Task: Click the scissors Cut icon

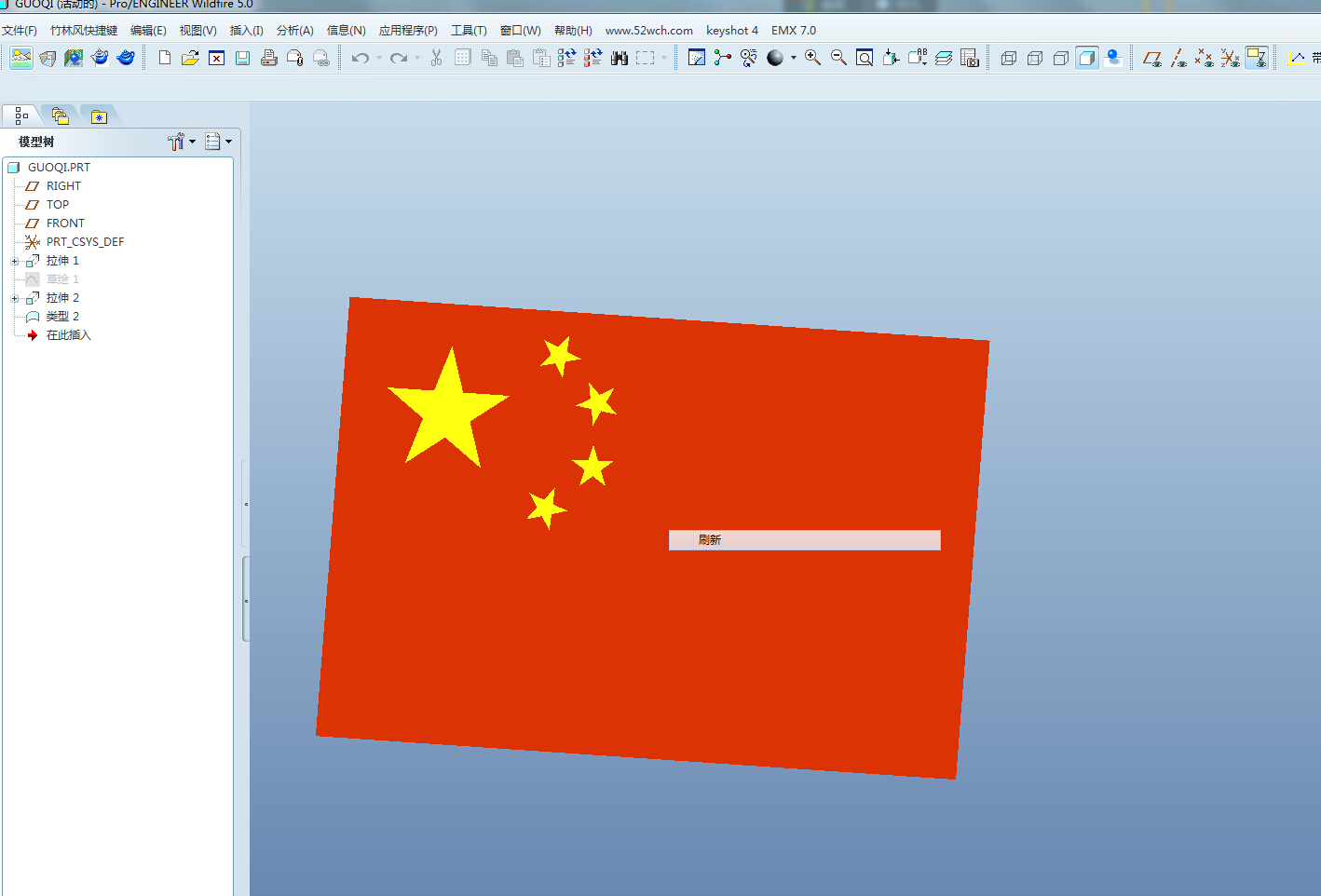Action: (x=436, y=58)
